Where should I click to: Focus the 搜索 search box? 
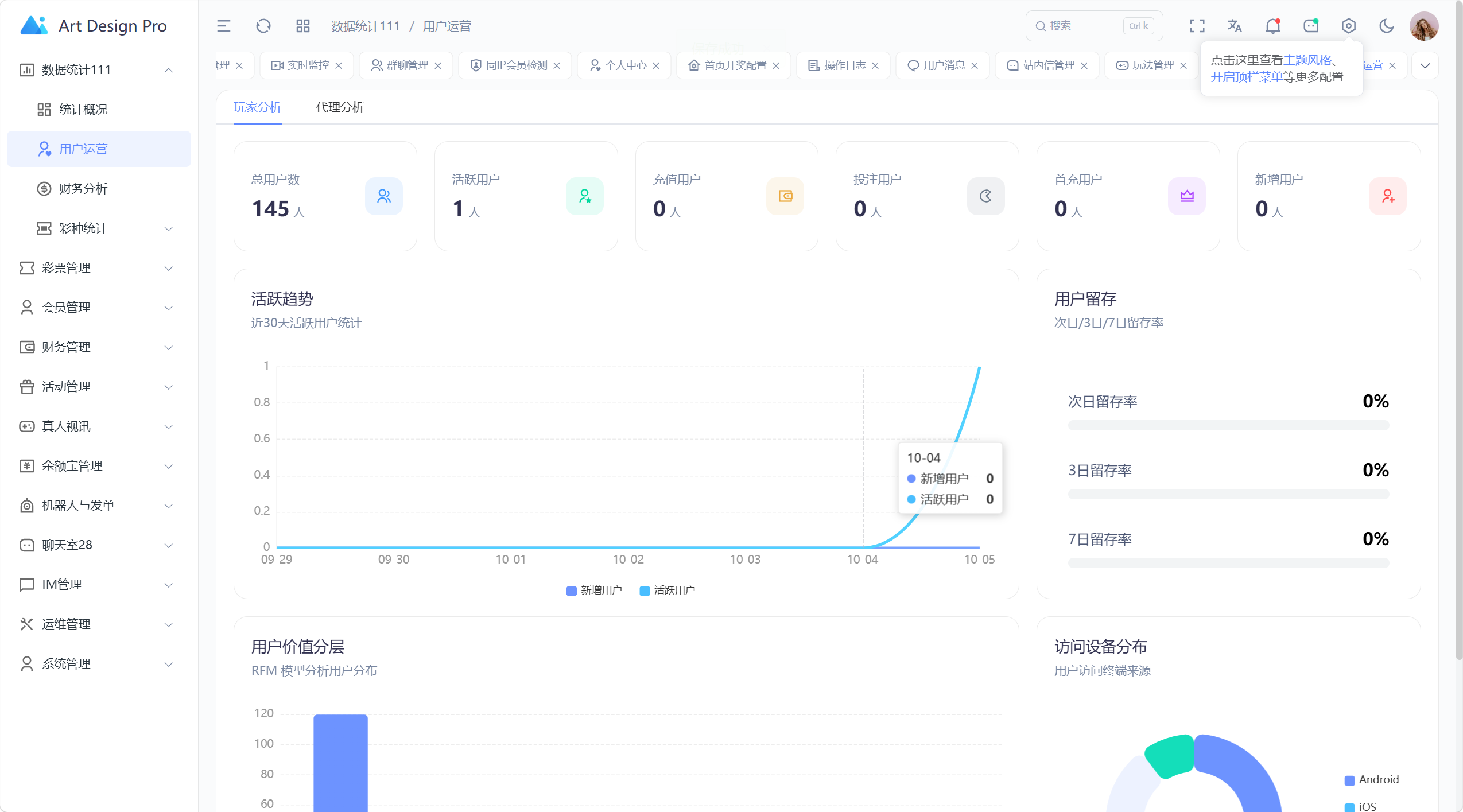(x=1094, y=26)
